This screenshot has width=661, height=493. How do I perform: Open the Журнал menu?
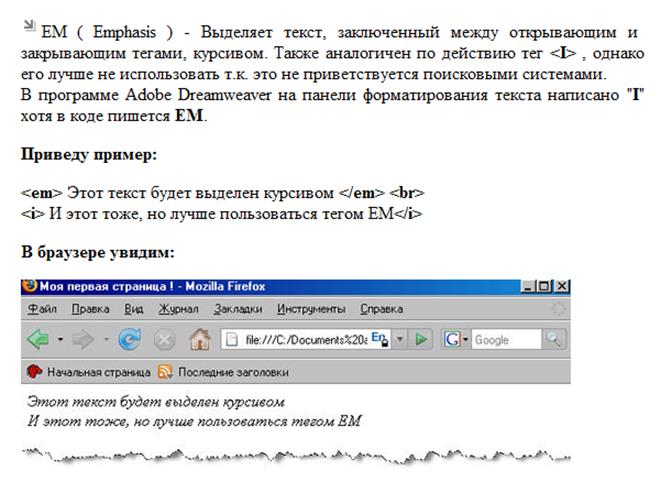tap(179, 309)
